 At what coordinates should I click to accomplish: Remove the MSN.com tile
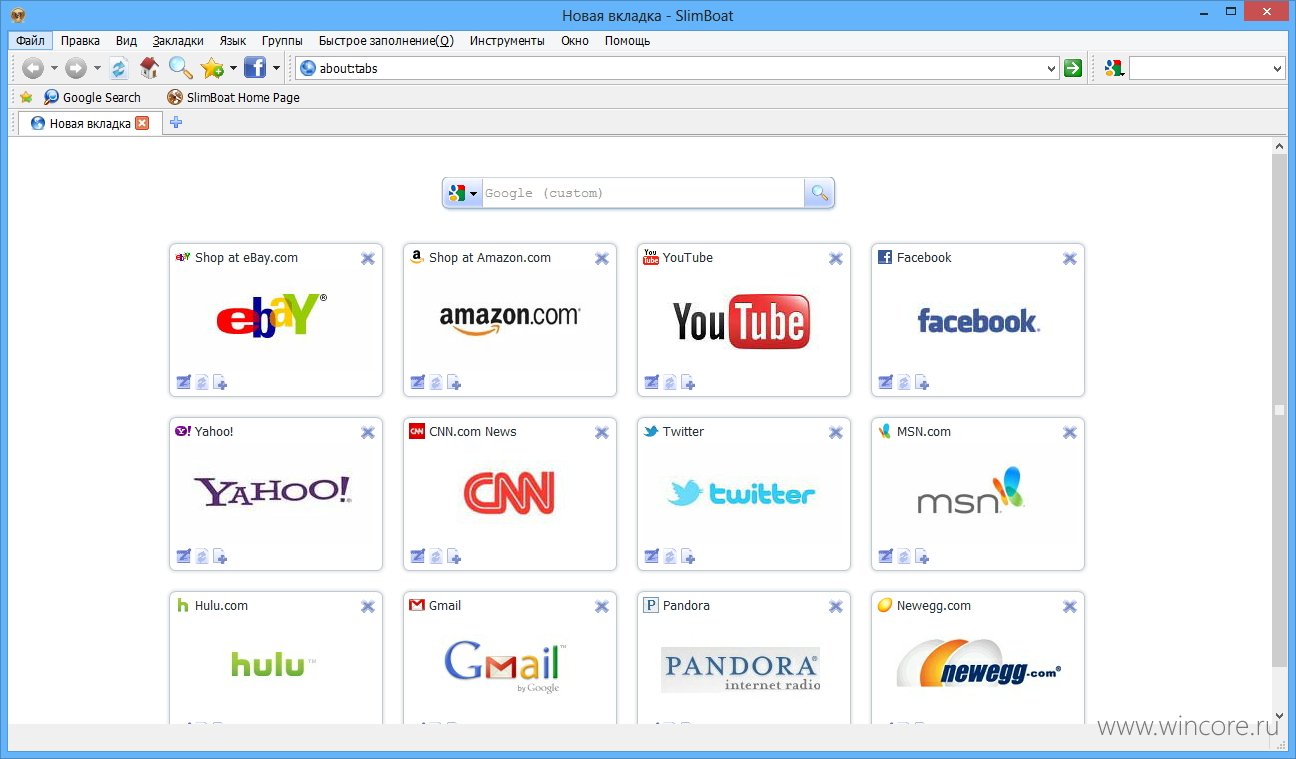[1070, 432]
